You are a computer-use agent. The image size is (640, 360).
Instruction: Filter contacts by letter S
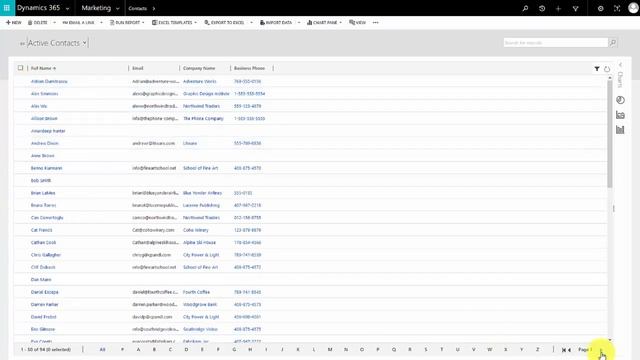point(426,349)
